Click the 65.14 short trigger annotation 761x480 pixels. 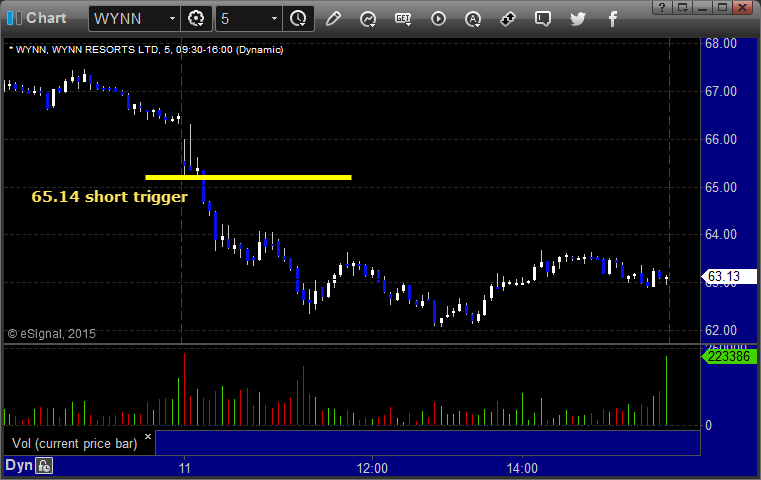(109, 197)
